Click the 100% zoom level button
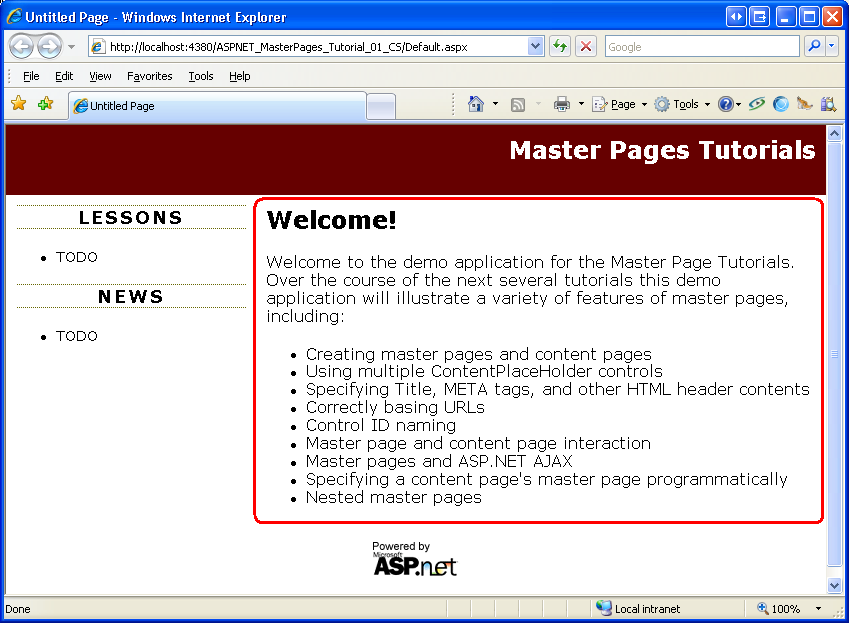849x623 pixels. [x=778, y=608]
